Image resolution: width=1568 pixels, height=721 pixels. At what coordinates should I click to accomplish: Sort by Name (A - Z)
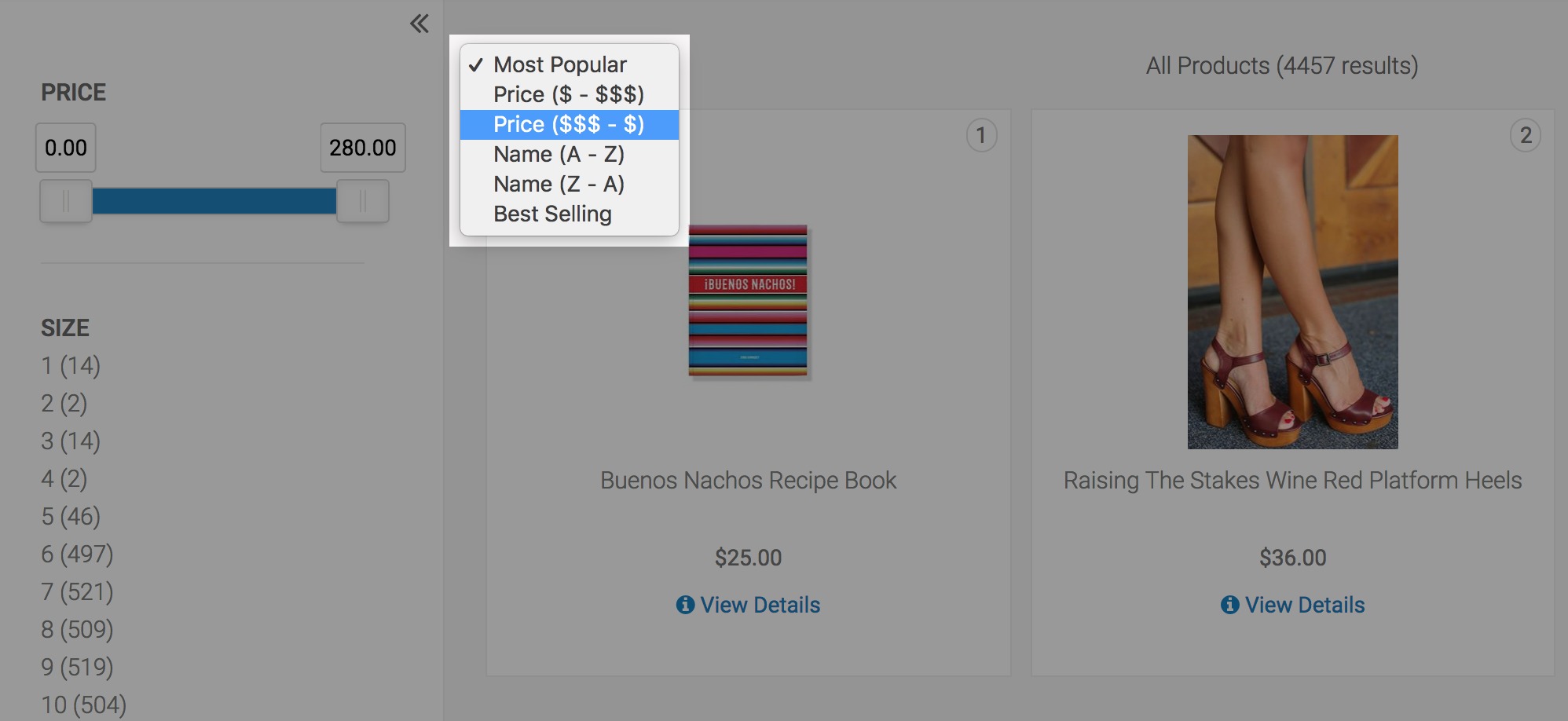pos(559,154)
